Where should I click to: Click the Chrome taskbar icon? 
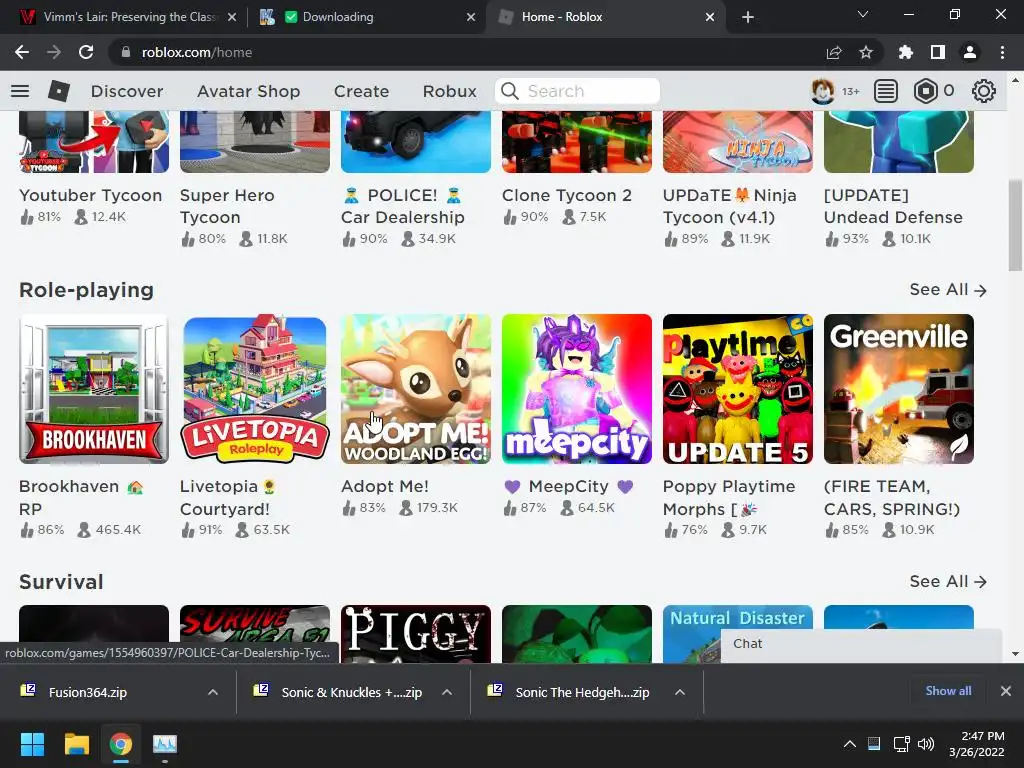click(121, 744)
